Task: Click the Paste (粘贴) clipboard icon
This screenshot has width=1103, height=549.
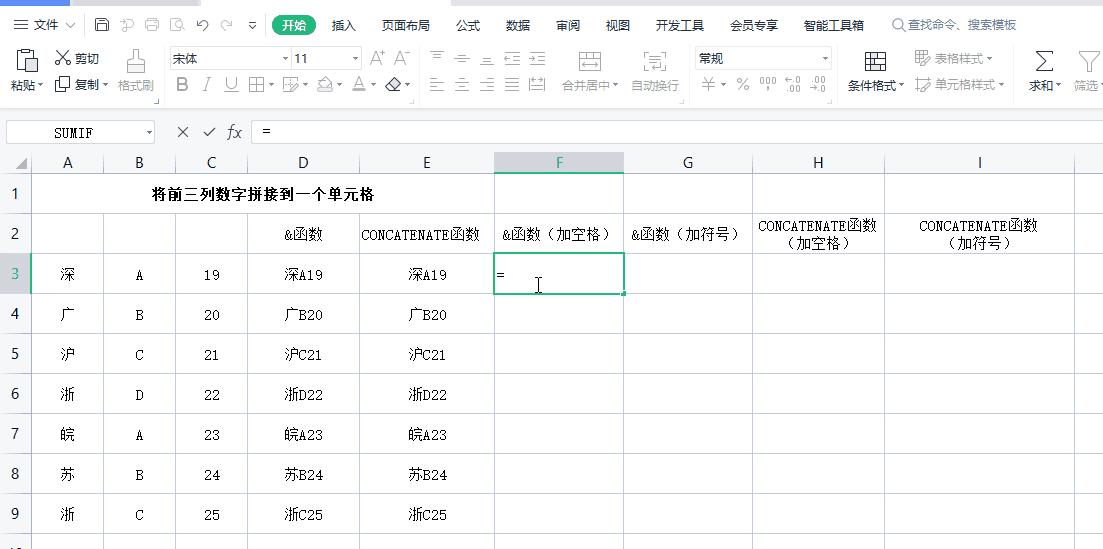Action: (x=27, y=61)
